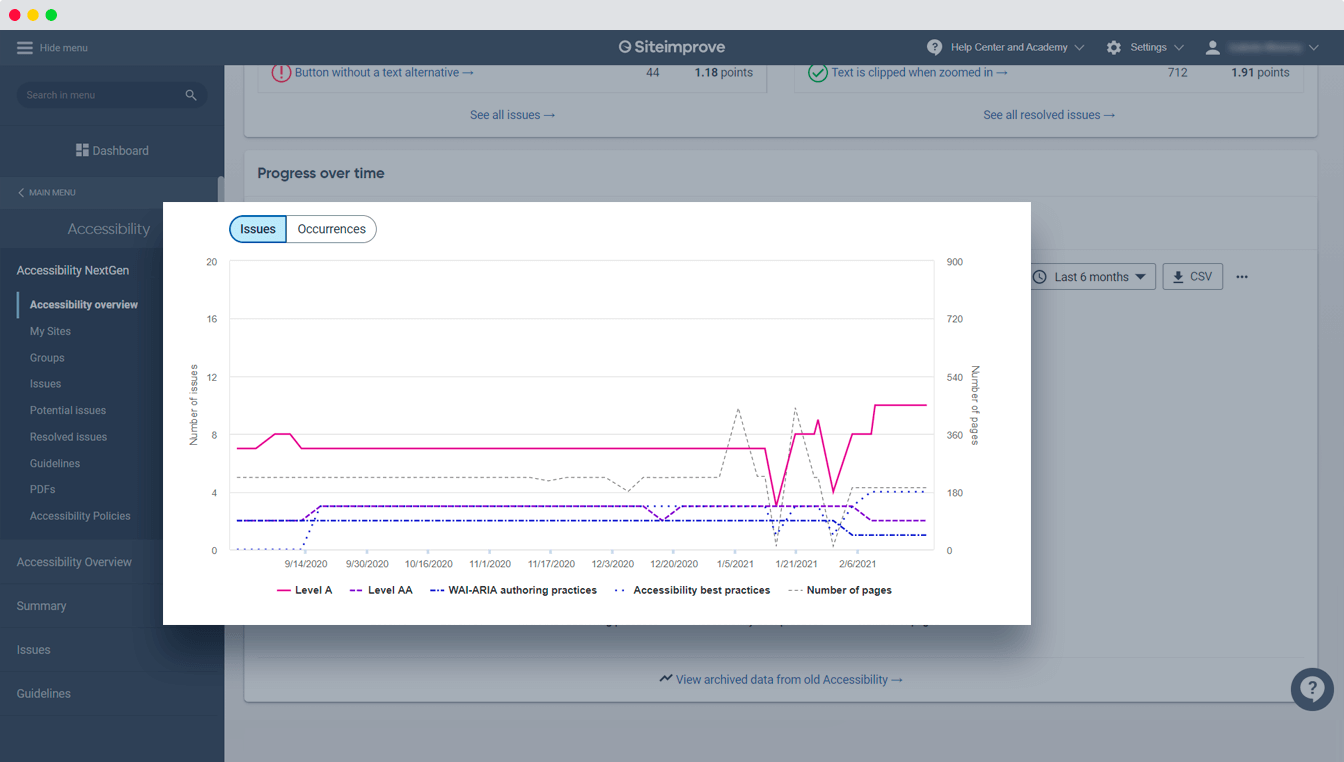Click the sidebar vertical scrollbar
Viewport: 1344px width, 762px height.
(x=220, y=190)
